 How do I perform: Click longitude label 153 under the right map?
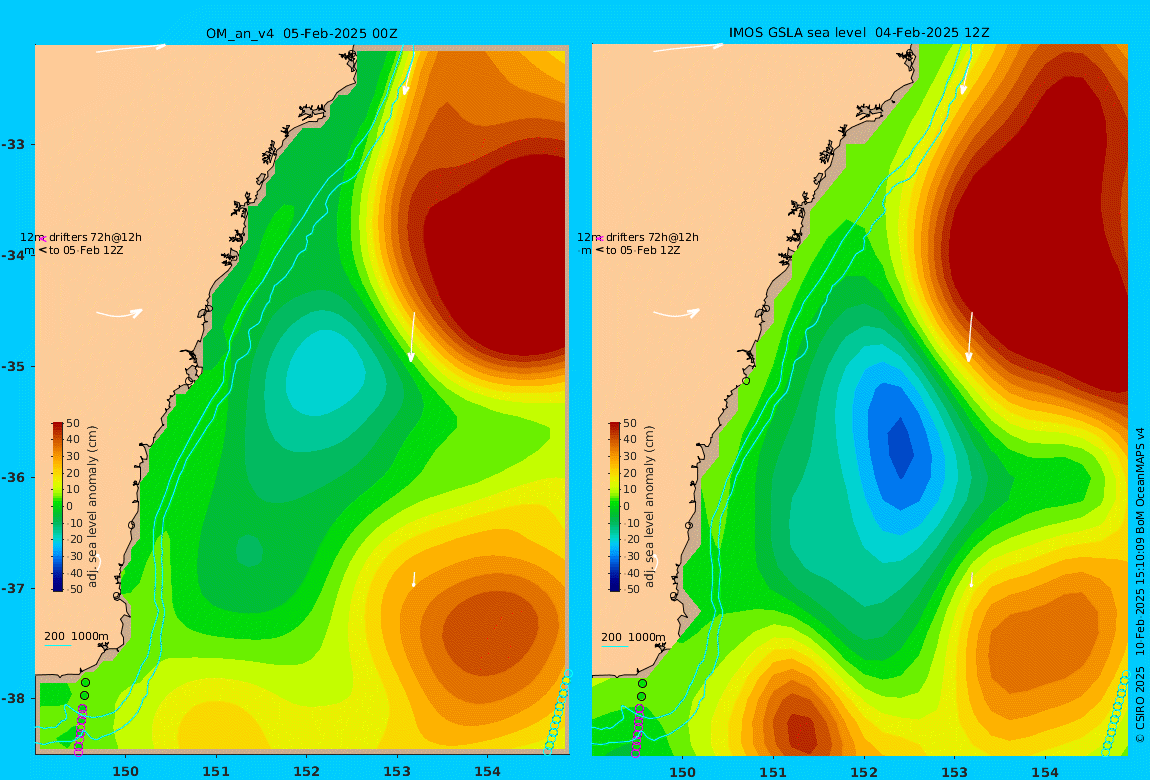coord(954,772)
